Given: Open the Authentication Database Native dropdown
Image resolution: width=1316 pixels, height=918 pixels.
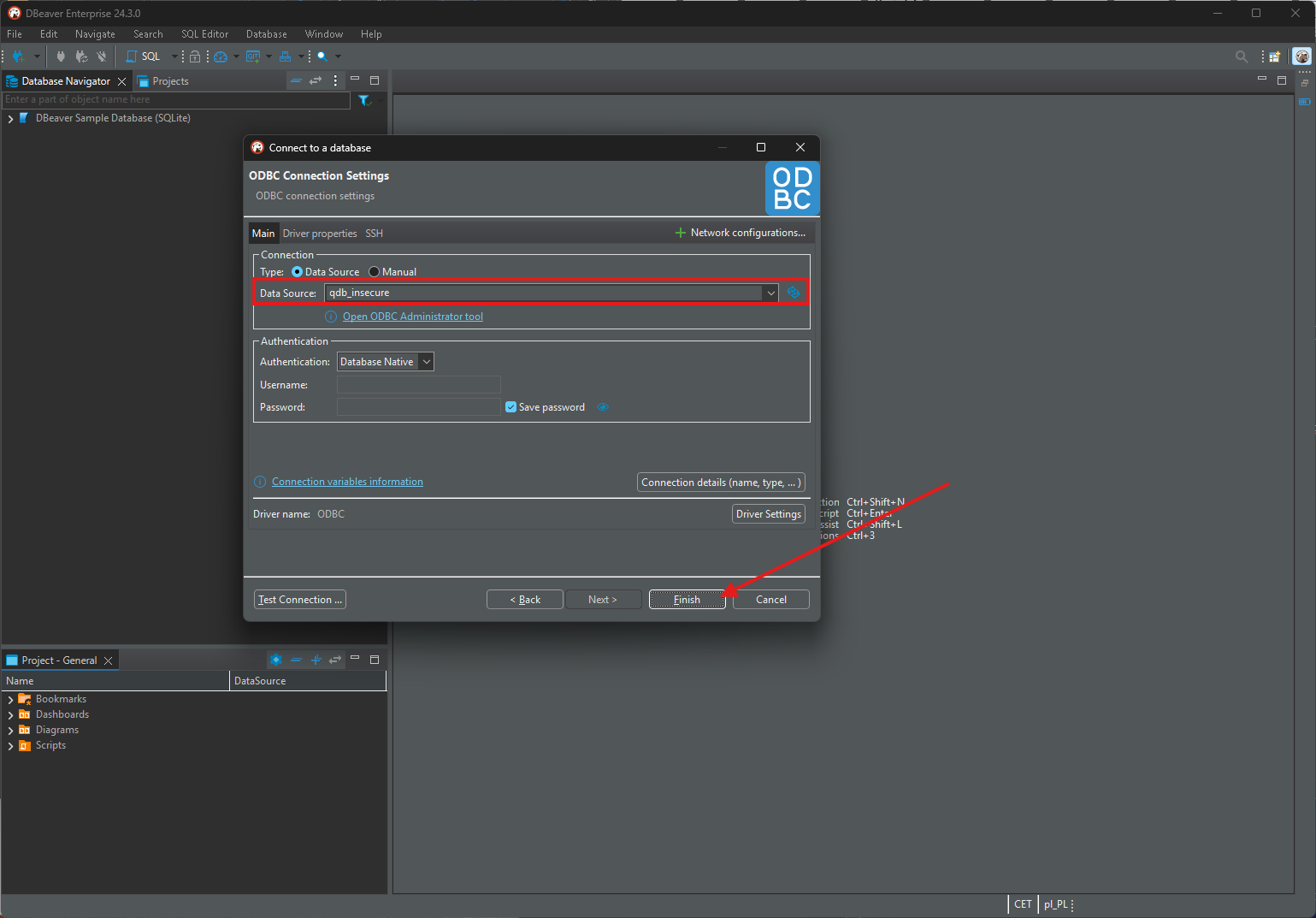Looking at the screenshot, I should [426, 362].
